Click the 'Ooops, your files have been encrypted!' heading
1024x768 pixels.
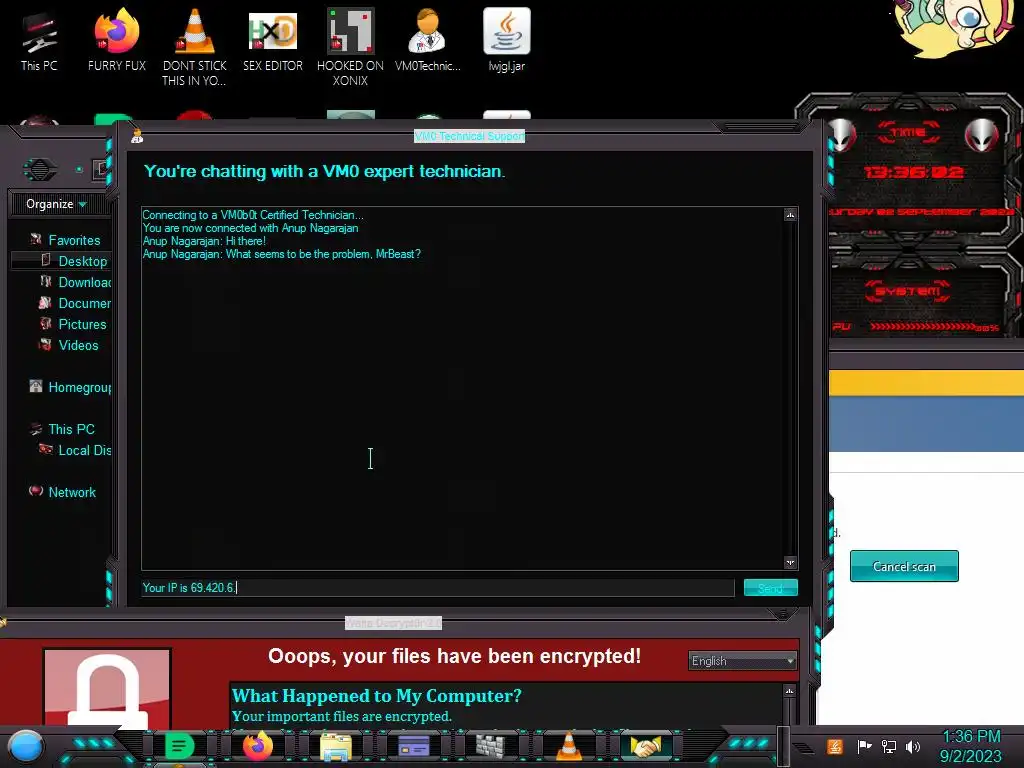click(x=455, y=656)
